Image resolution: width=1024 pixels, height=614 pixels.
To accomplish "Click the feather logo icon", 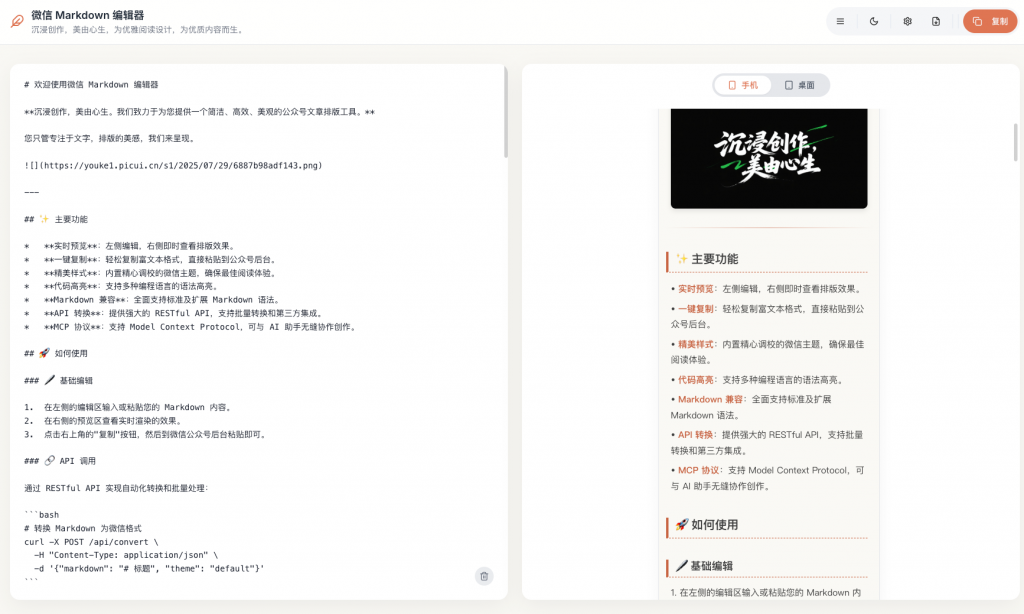I will coord(17,22).
